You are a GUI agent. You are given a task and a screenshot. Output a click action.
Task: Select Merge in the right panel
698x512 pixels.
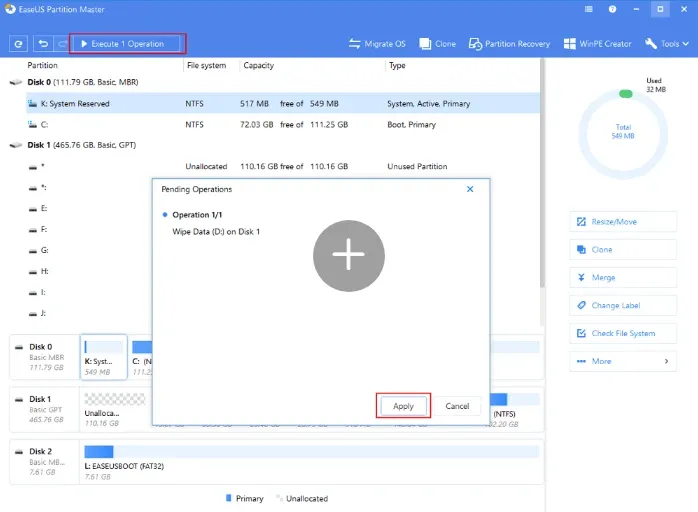[622, 278]
